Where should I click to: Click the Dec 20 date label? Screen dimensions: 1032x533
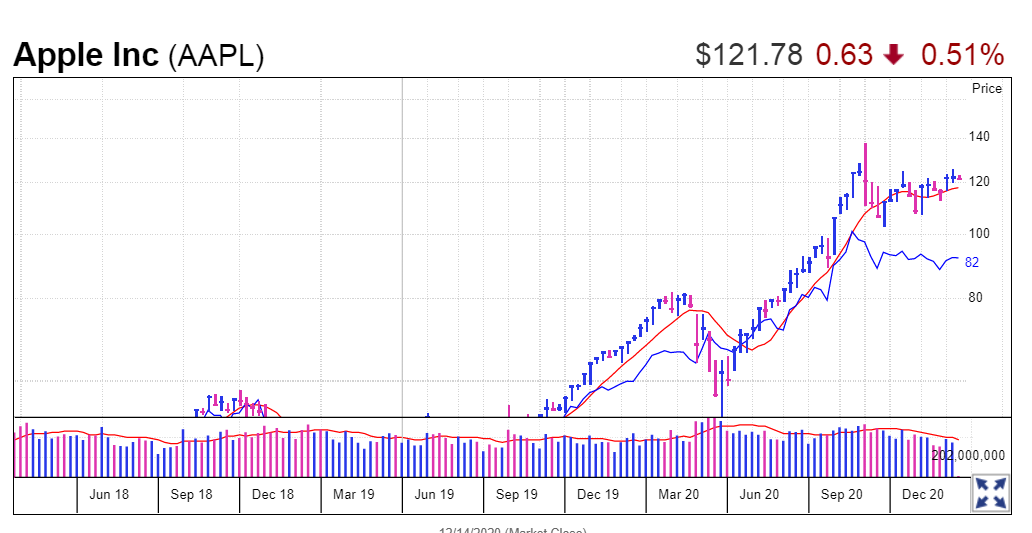923,494
